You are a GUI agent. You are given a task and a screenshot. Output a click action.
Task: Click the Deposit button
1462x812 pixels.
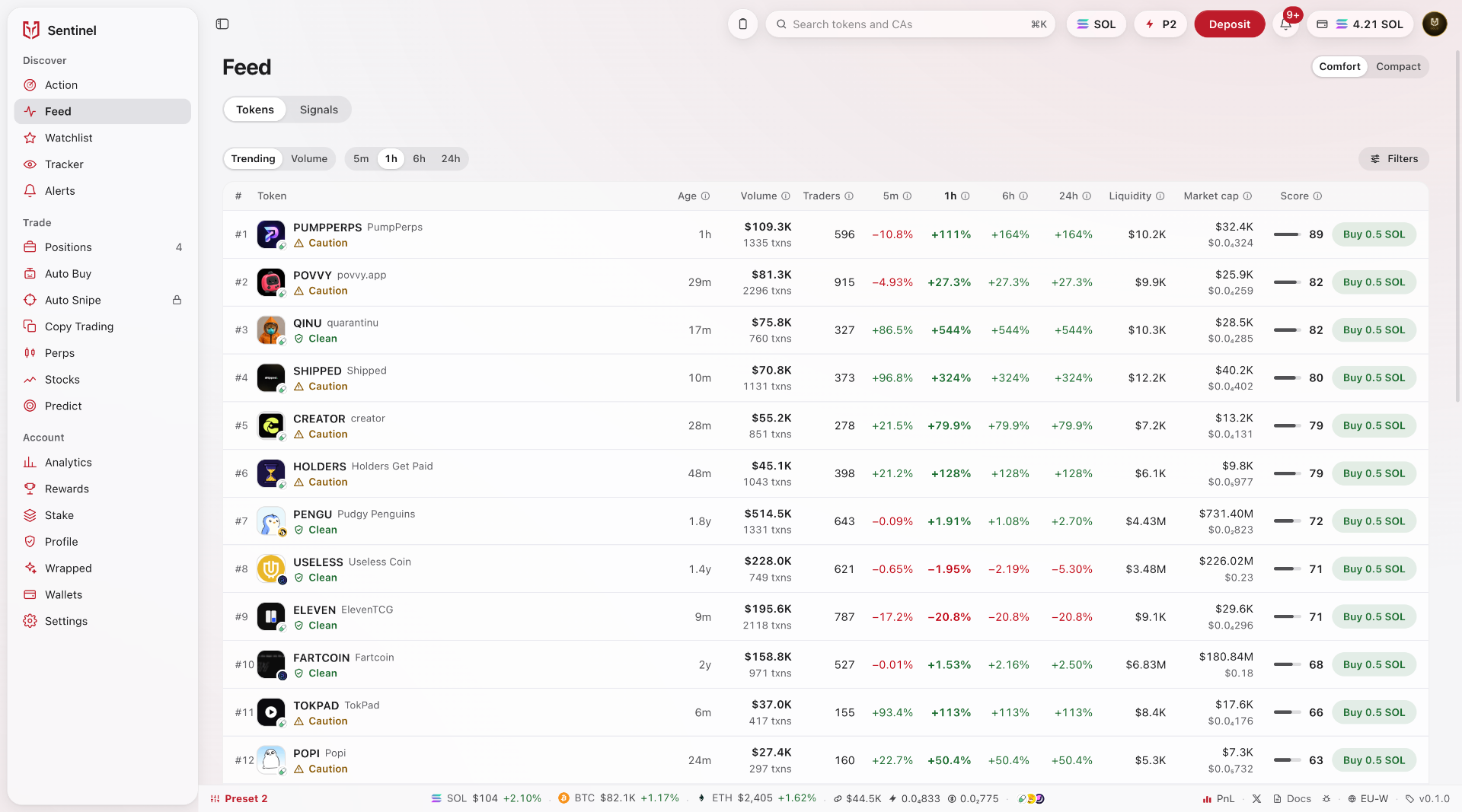click(1230, 24)
